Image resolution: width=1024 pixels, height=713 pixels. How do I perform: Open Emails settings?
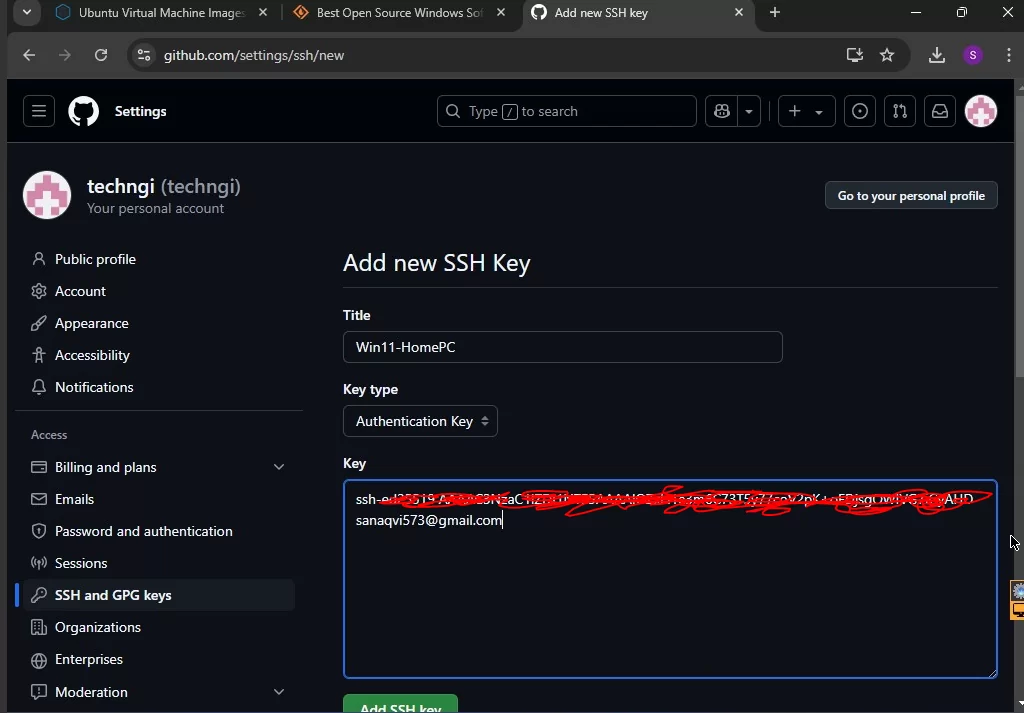click(74, 499)
